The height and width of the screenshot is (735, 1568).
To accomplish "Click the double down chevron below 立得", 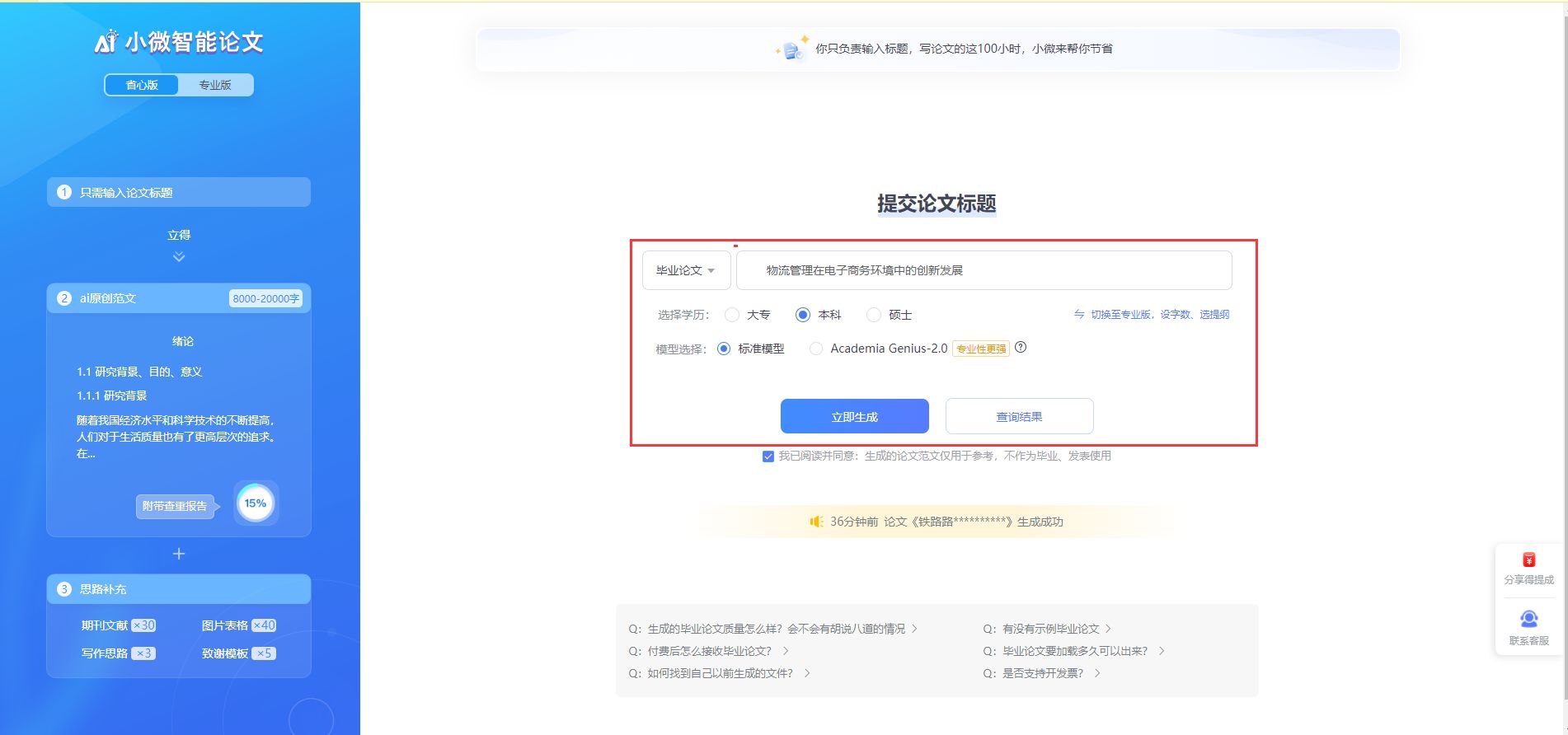I will pyautogui.click(x=179, y=257).
